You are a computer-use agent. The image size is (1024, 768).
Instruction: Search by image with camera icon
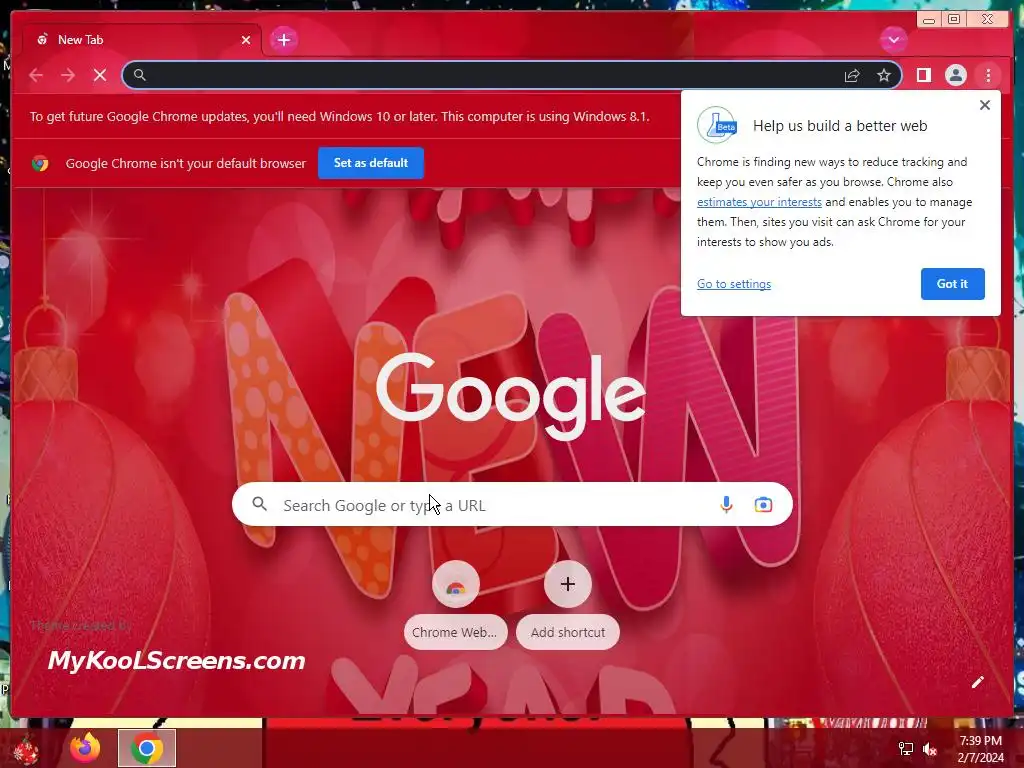click(x=763, y=505)
